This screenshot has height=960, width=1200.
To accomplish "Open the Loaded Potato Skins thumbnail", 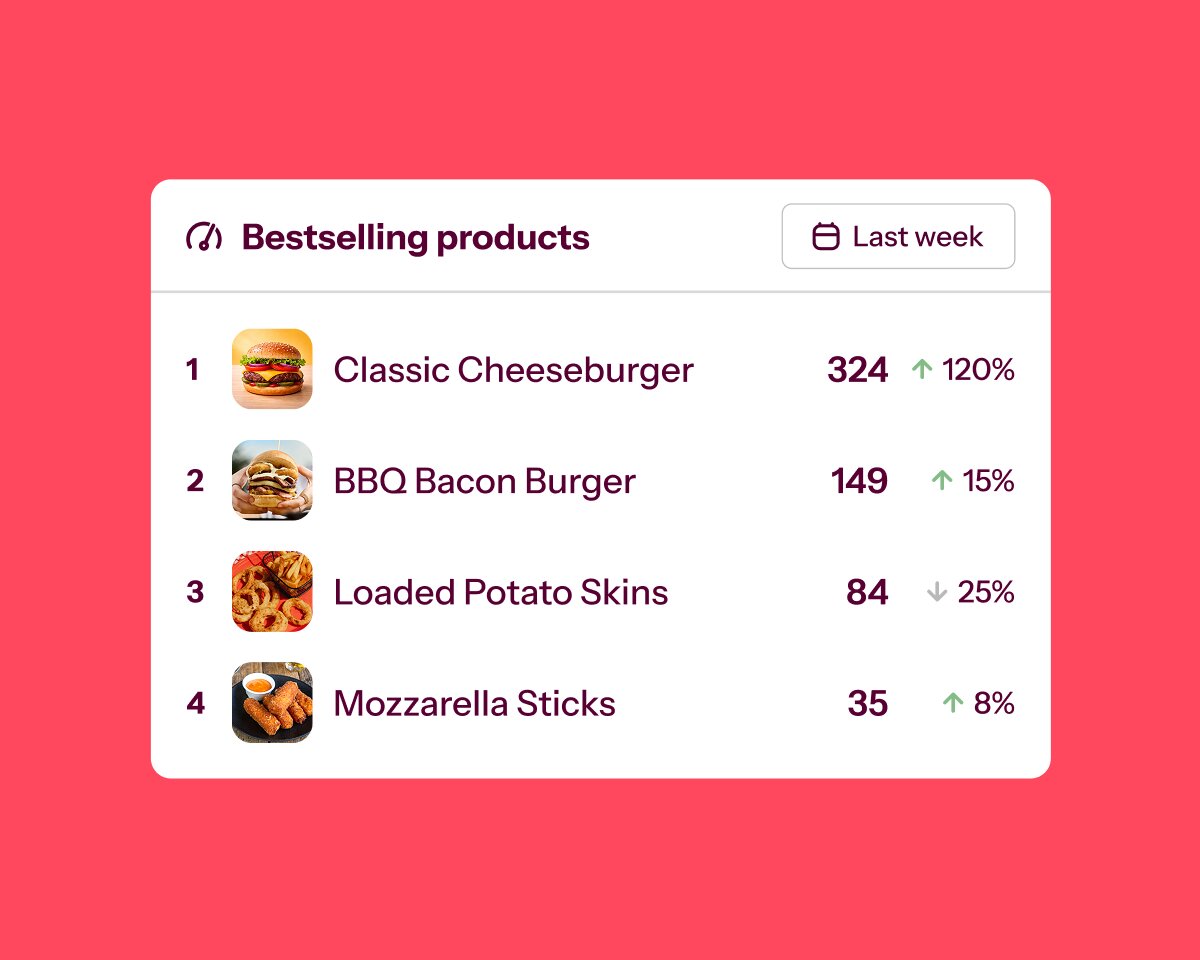I will [272, 592].
